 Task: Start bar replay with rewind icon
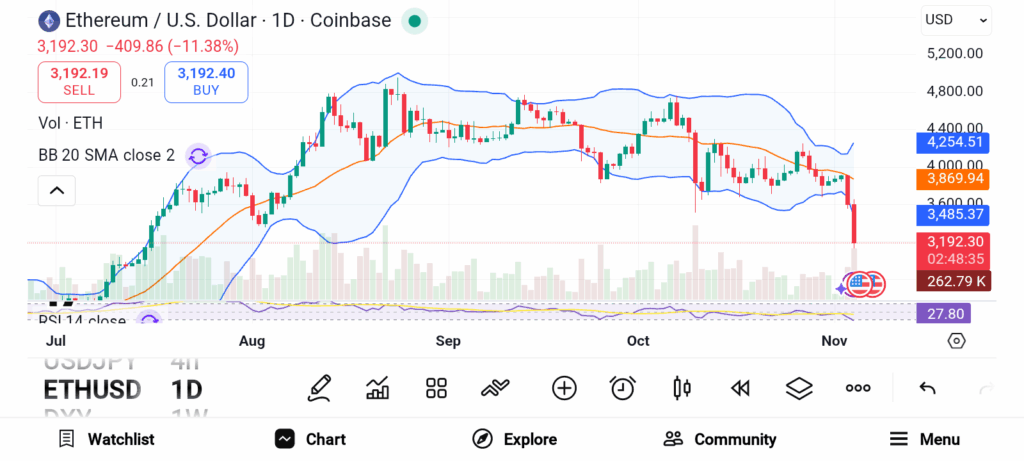(x=740, y=388)
